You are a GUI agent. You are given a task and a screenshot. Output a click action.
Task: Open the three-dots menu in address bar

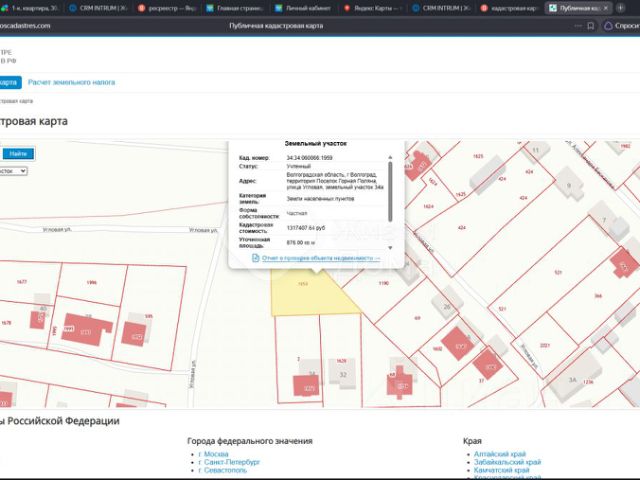tap(578, 26)
